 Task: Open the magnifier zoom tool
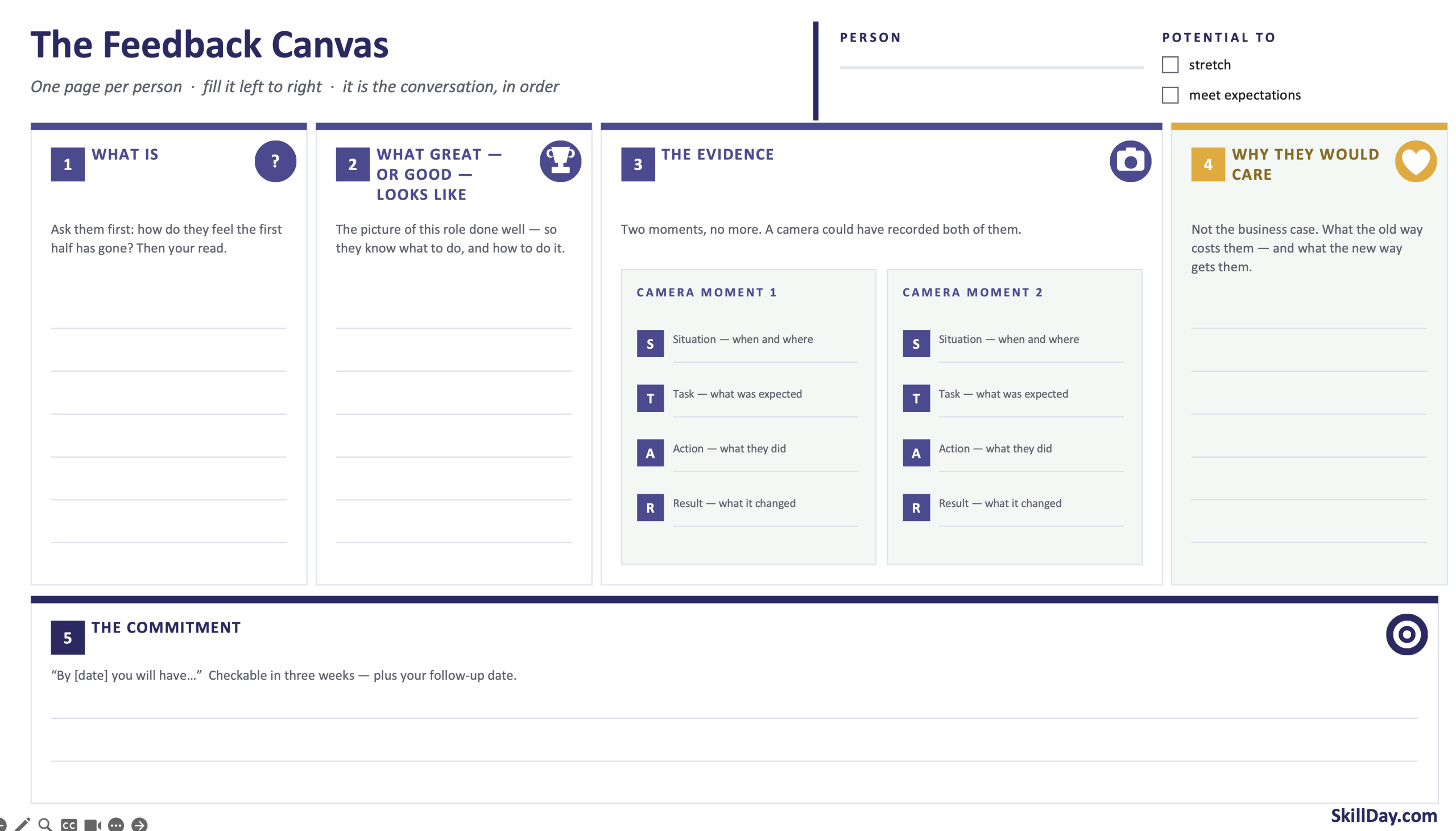click(x=45, y=825)
